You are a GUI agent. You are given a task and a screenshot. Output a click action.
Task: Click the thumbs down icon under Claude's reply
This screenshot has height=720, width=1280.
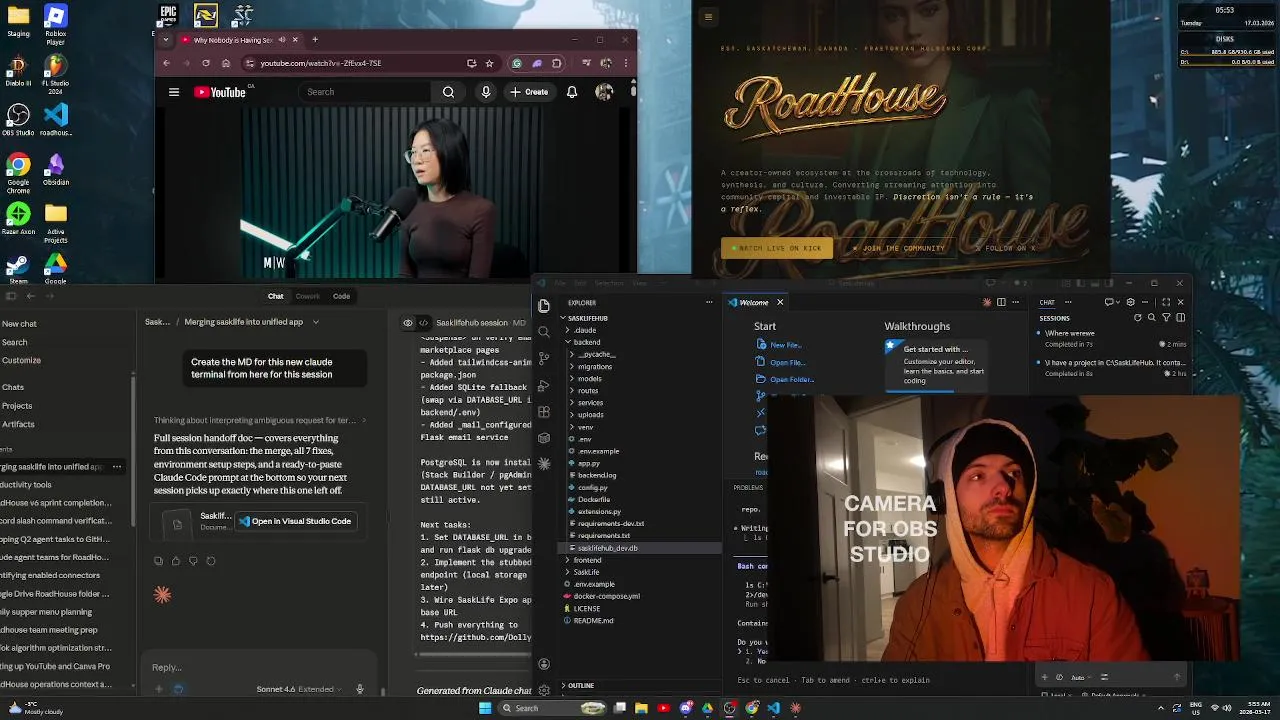click(x=193, y=561)
